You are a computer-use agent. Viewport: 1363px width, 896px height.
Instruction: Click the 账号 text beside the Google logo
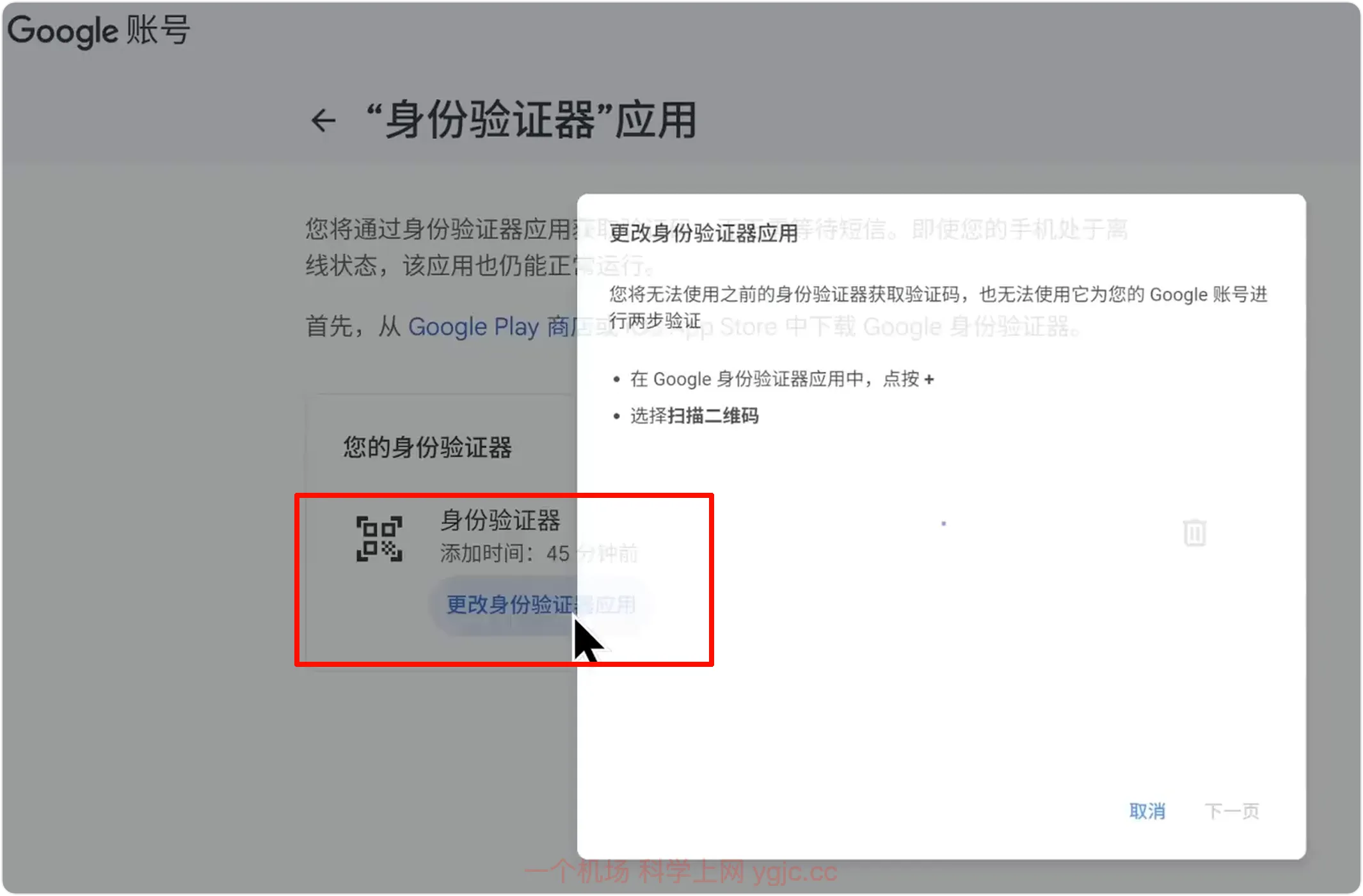pos(158,30)
